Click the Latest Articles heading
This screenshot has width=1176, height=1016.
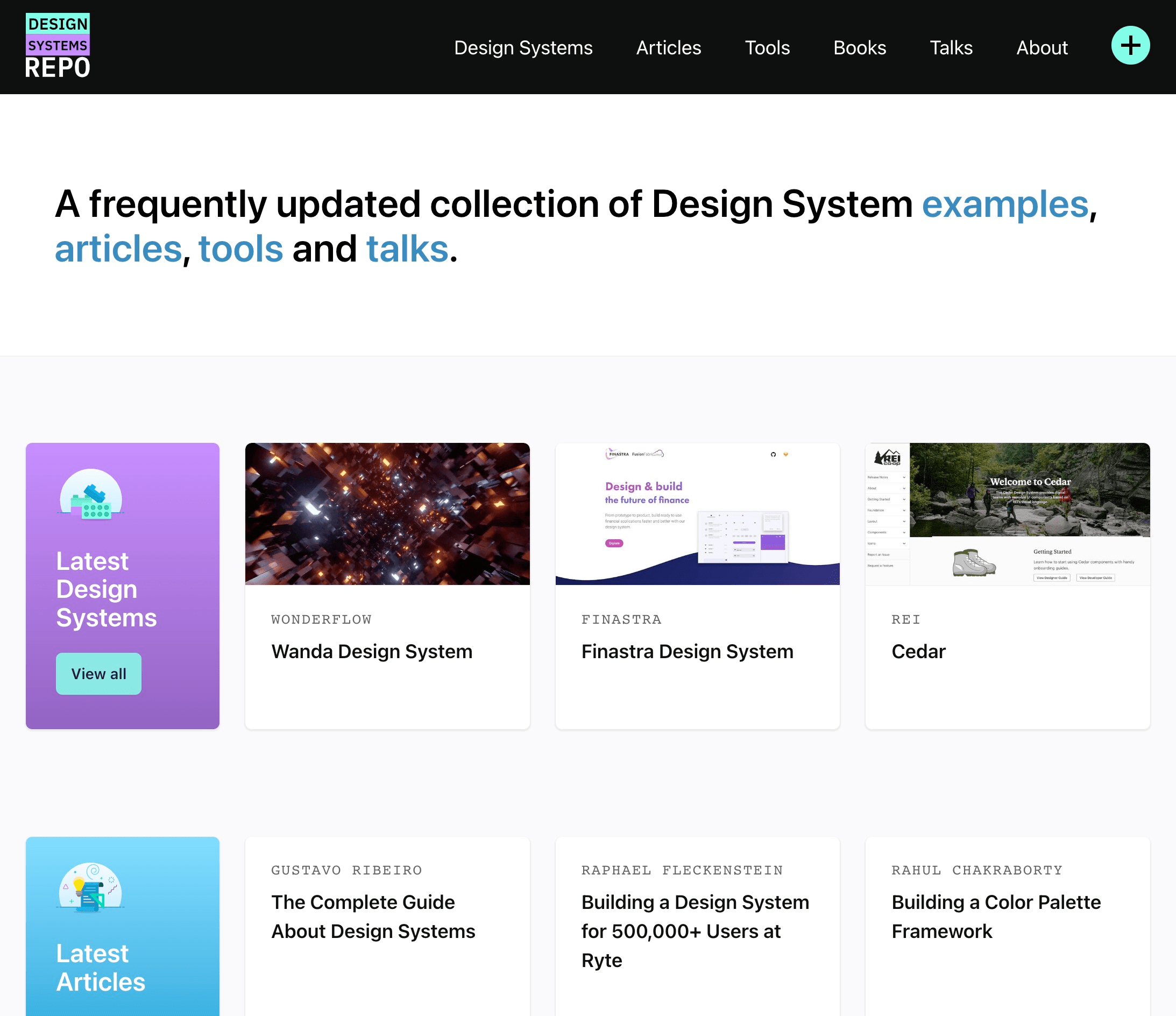coord(101,968)
